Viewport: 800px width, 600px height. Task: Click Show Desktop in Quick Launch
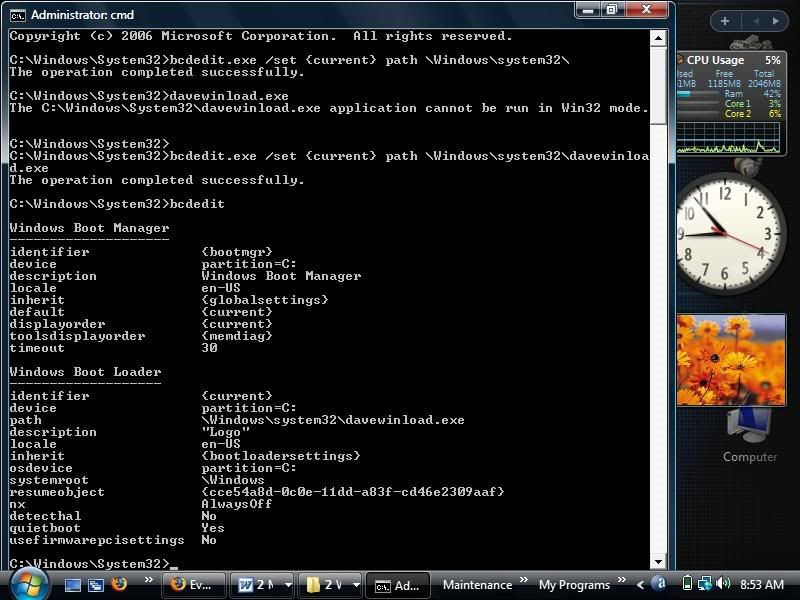click(72, 585)
